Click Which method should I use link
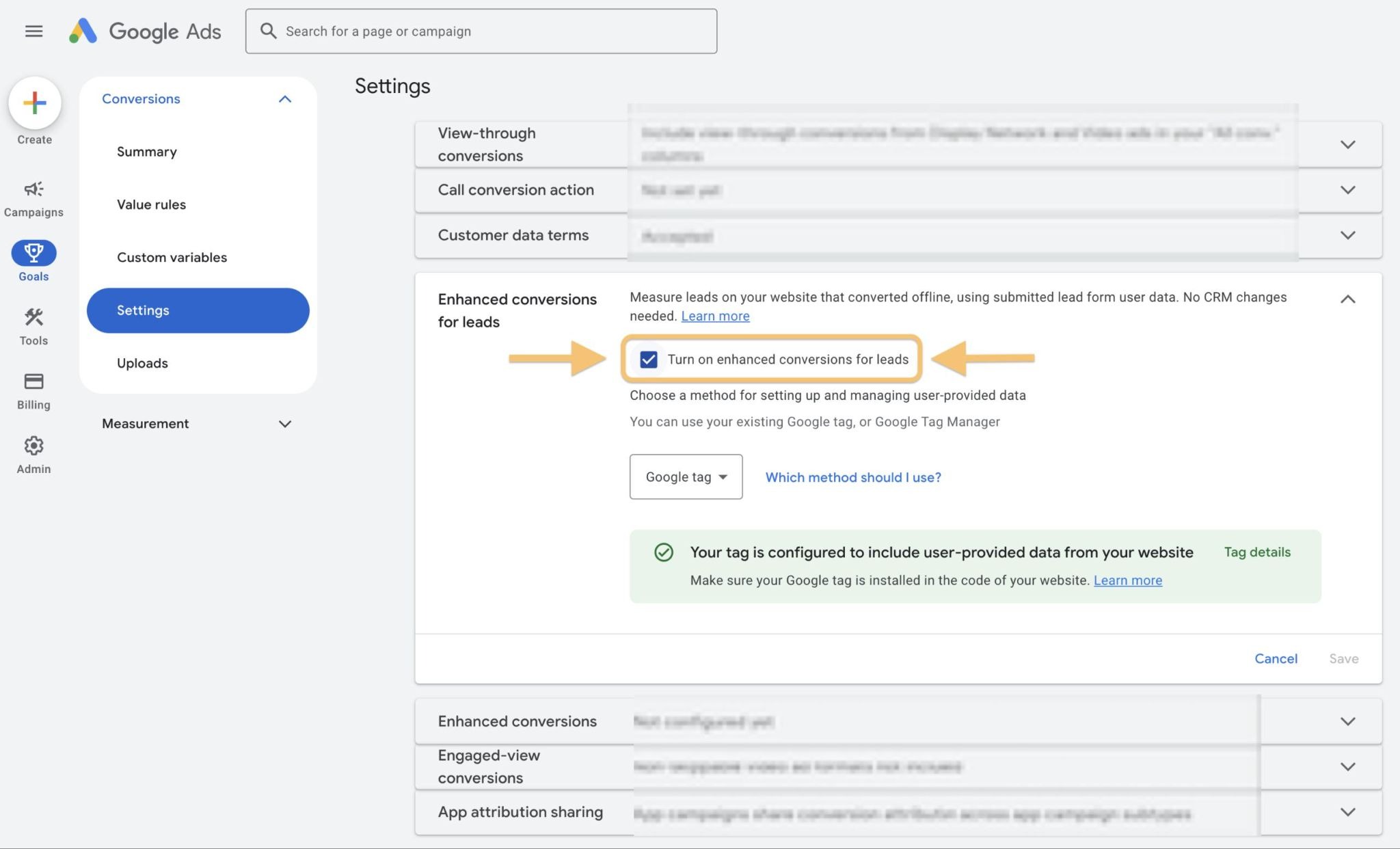This screenshot has width=1400, height=849. pyautogui.click(x=853, y=477)
